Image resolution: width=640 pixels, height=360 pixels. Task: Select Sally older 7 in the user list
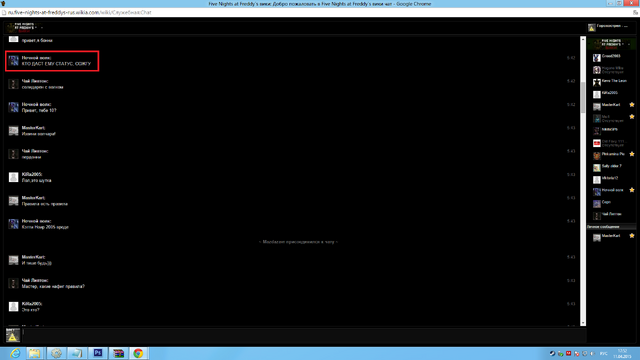point(611,167)
